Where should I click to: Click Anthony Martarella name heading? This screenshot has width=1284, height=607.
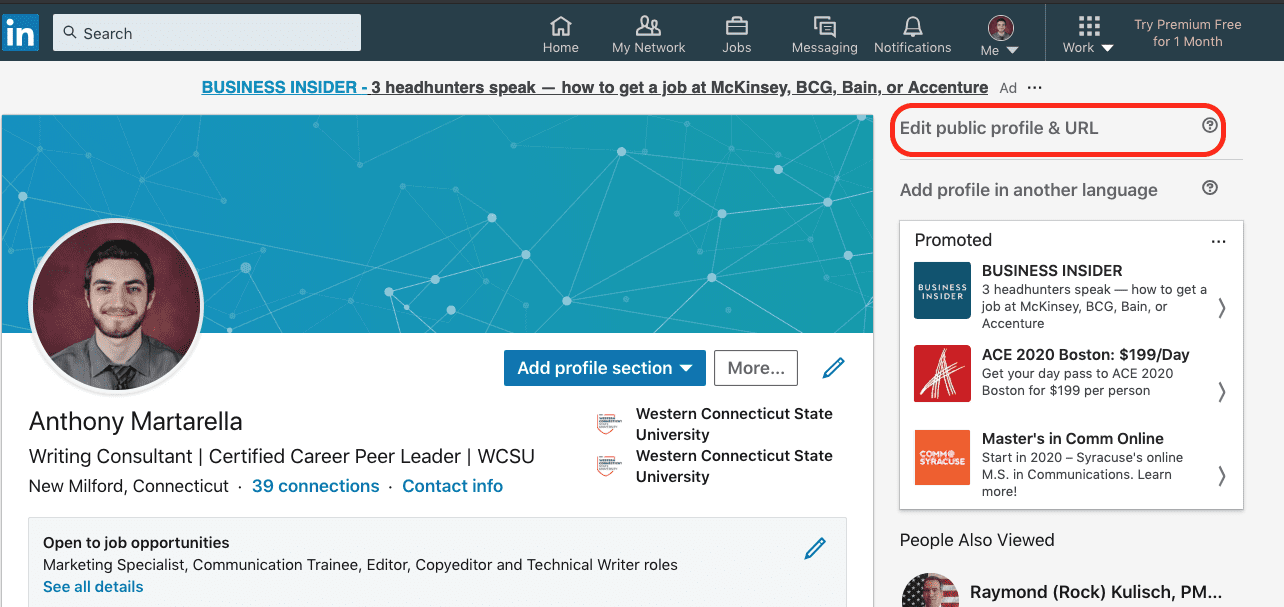[x=136, y=421]
